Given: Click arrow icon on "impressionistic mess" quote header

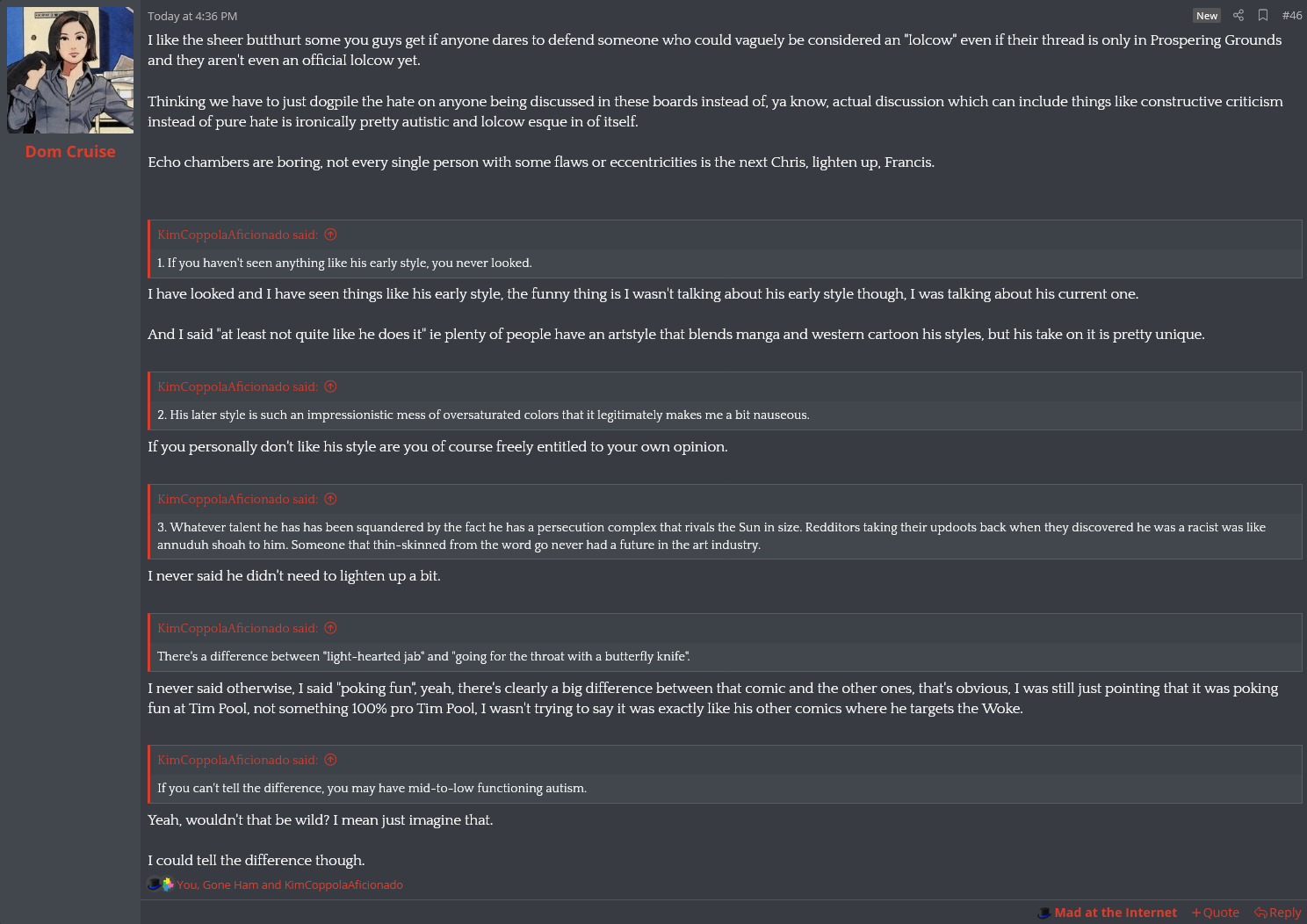Looking at the screenshot, I should coord(330,386).
